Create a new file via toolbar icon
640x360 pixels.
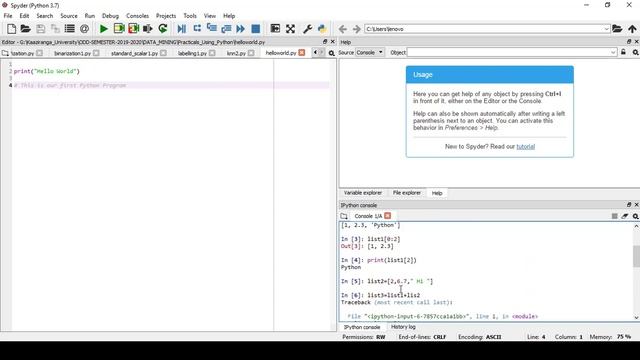click(x=11, y=29)
